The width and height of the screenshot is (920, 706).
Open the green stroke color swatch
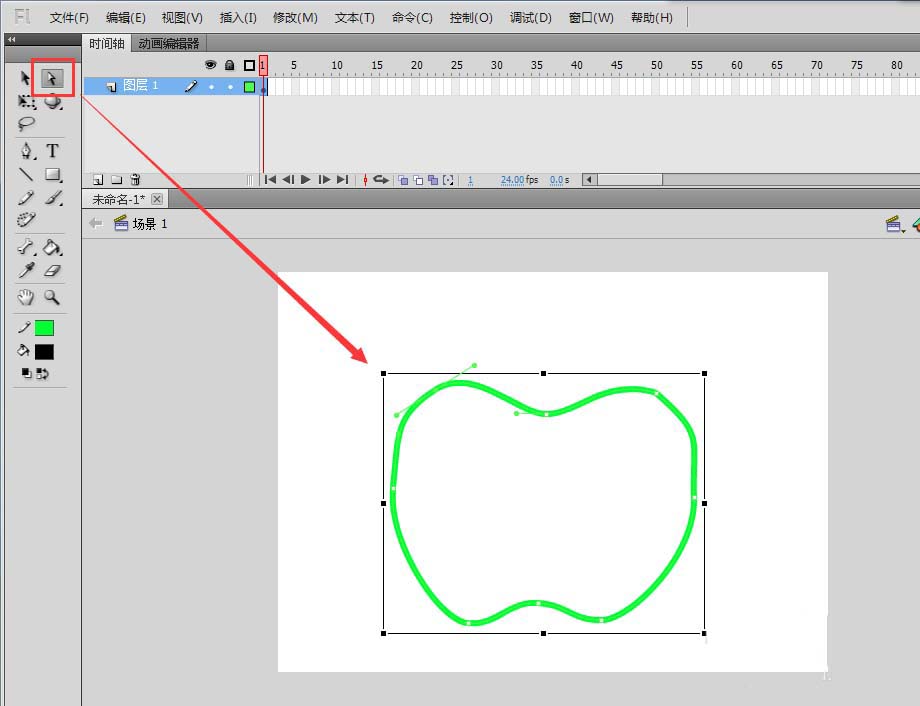pyautogui.click(x=44, y=328)
